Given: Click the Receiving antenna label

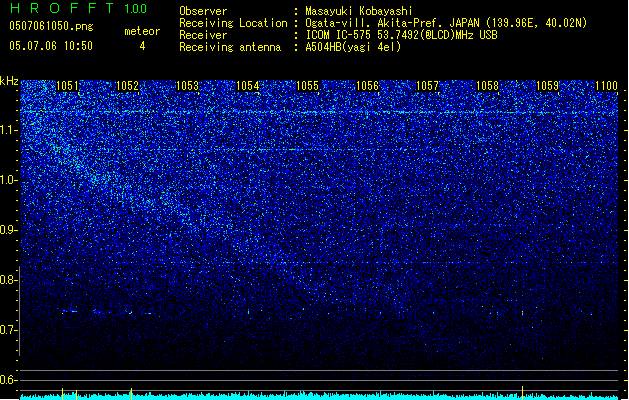Looking at the screenshot, I should pos(230,47).
